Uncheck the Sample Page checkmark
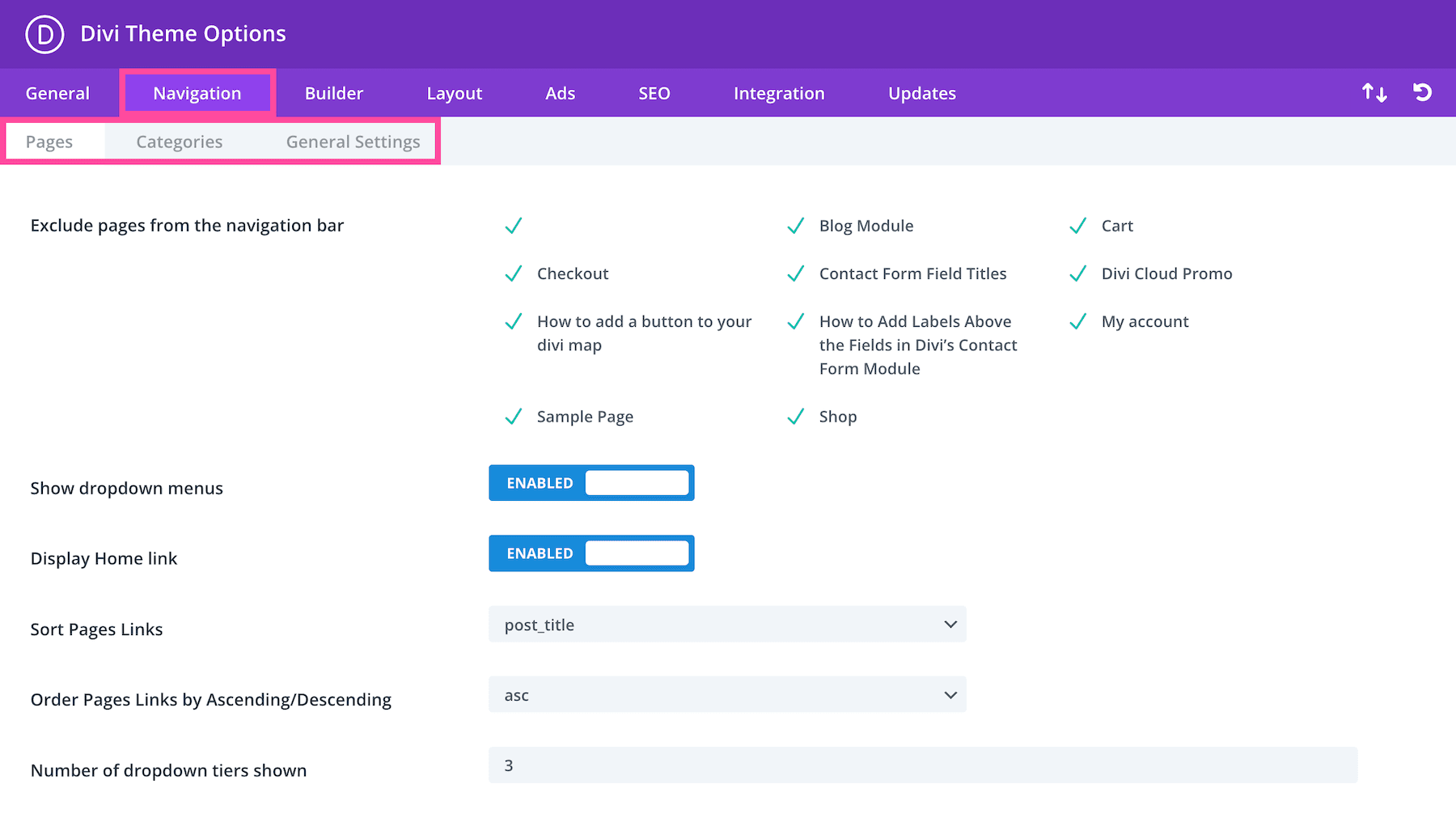 point(514,417)
